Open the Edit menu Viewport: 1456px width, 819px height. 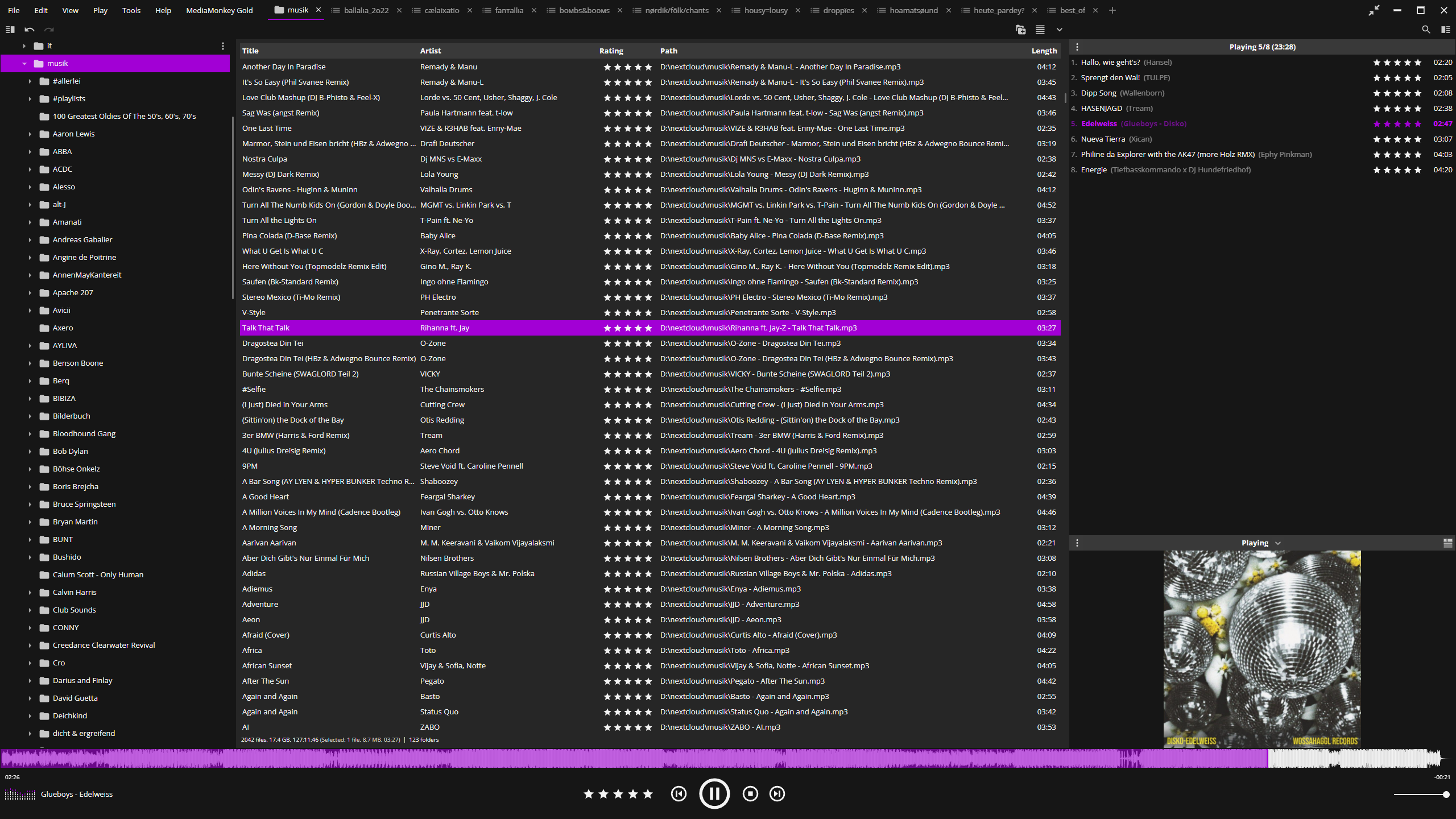[41, 10]
